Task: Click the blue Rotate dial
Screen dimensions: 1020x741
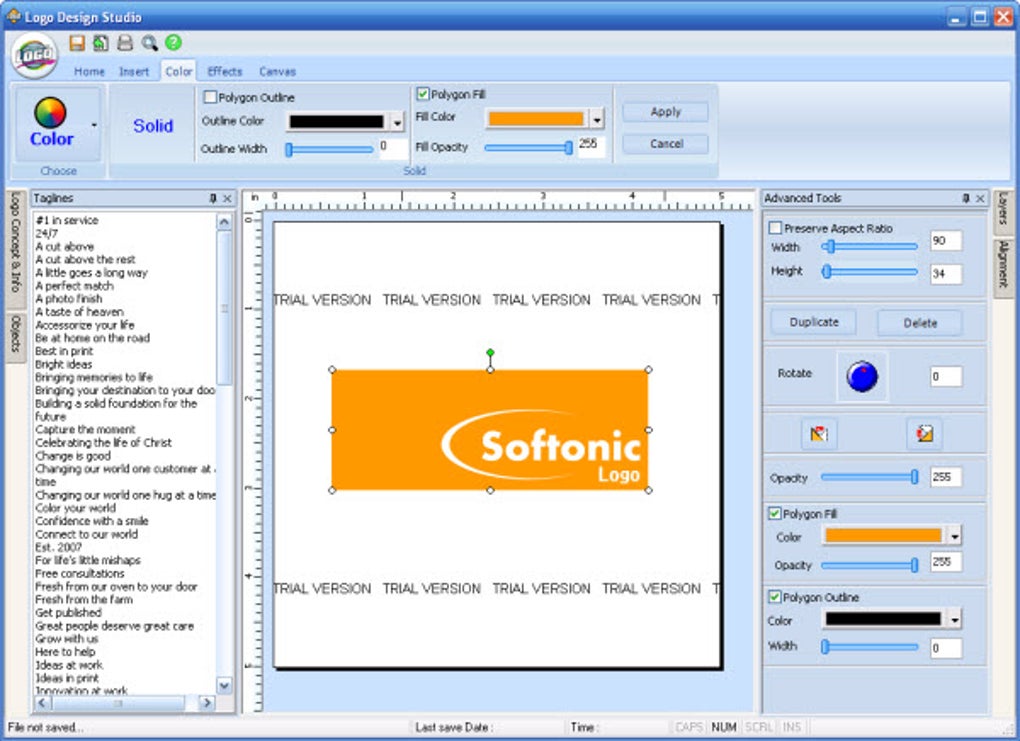Action: point(862,377)
